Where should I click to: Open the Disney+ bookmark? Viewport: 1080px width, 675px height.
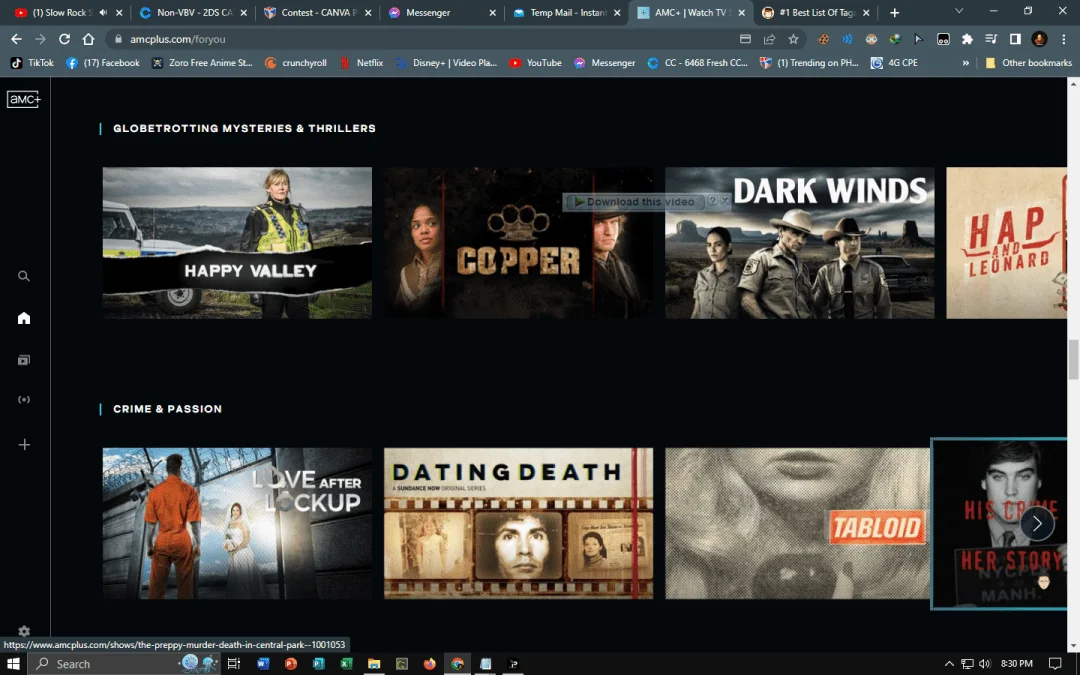(x=446, y=63)
